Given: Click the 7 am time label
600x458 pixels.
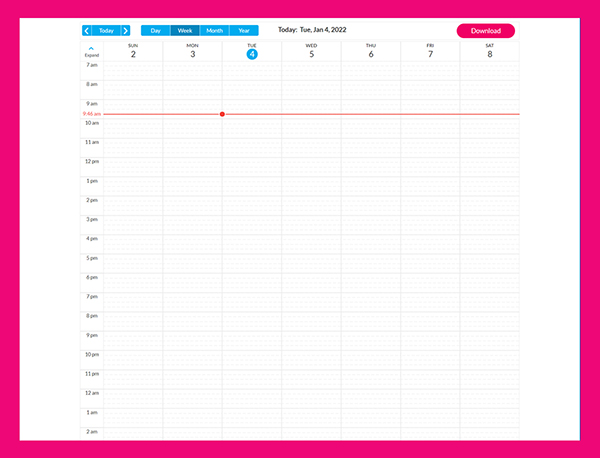Looking at the screenshot, I should (92, 65).
